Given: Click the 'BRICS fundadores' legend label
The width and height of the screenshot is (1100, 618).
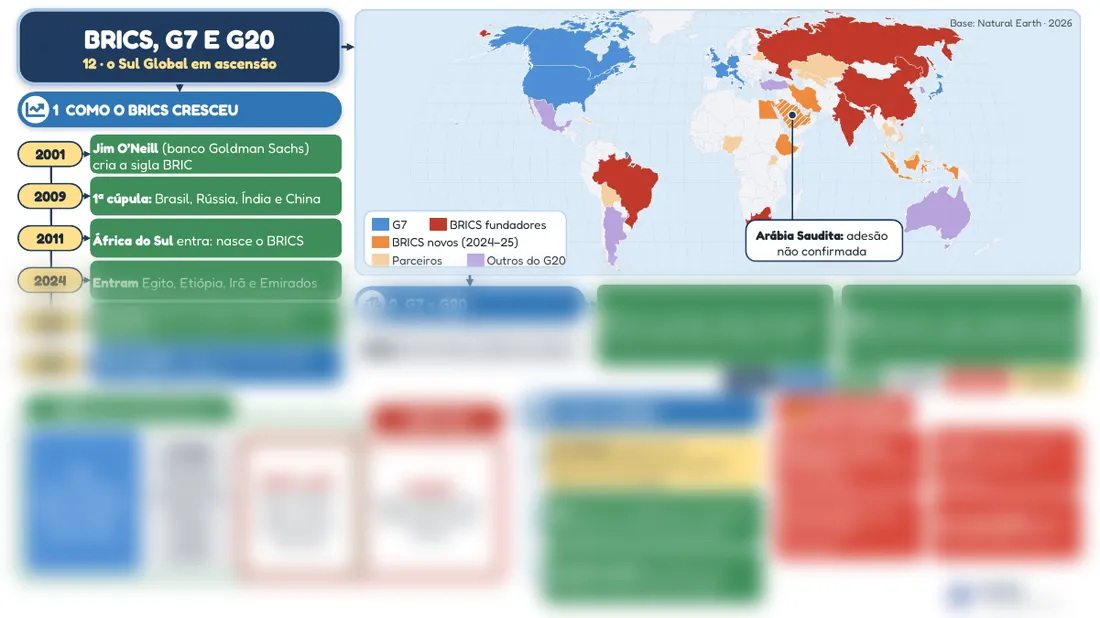Looking at the screenshot, I should (x=497, y=224).
